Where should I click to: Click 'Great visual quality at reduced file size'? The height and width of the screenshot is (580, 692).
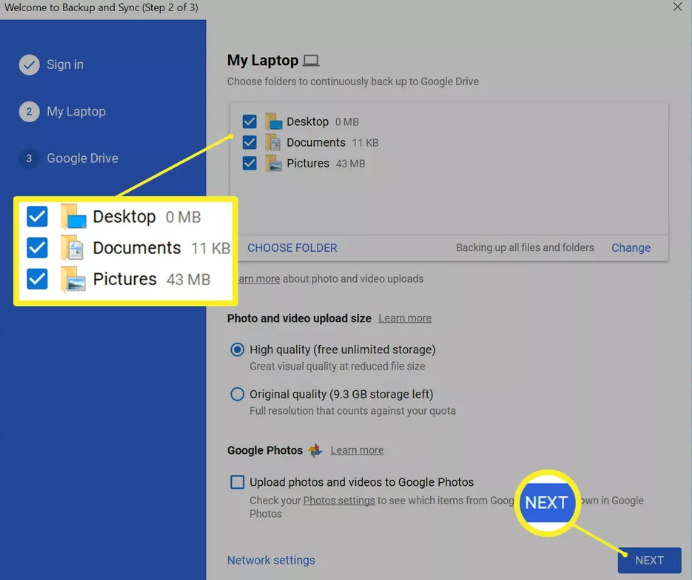[337, 366]
